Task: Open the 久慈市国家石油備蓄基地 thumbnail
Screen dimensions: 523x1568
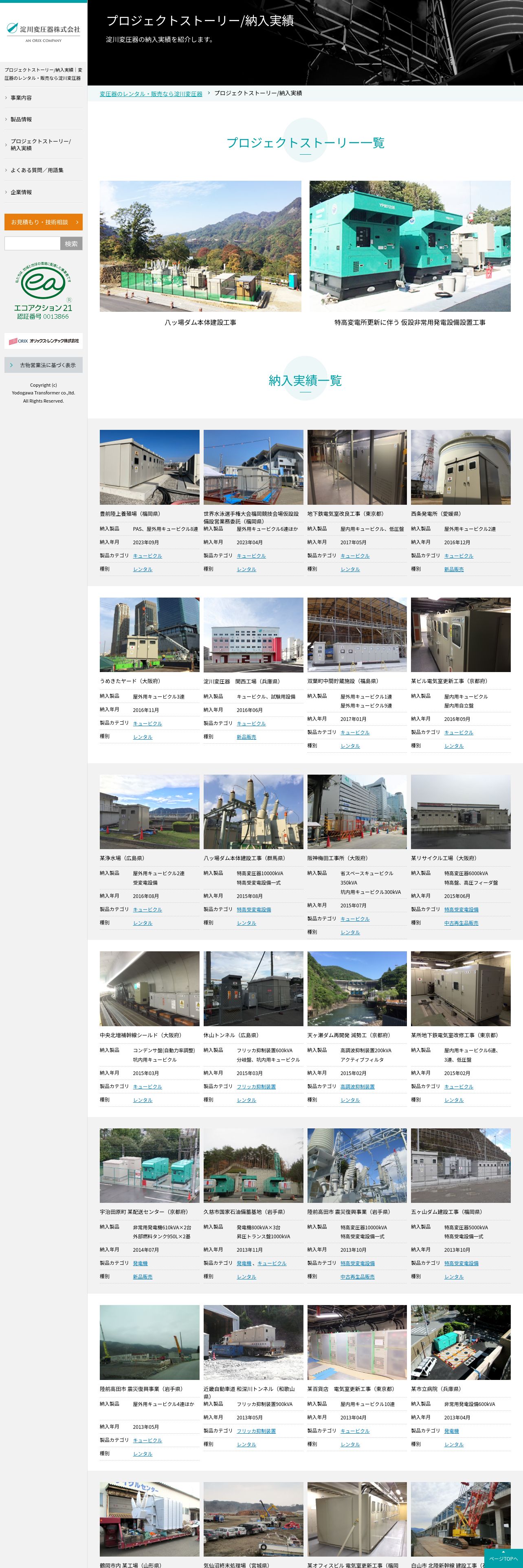Action: click(253, 1165)
